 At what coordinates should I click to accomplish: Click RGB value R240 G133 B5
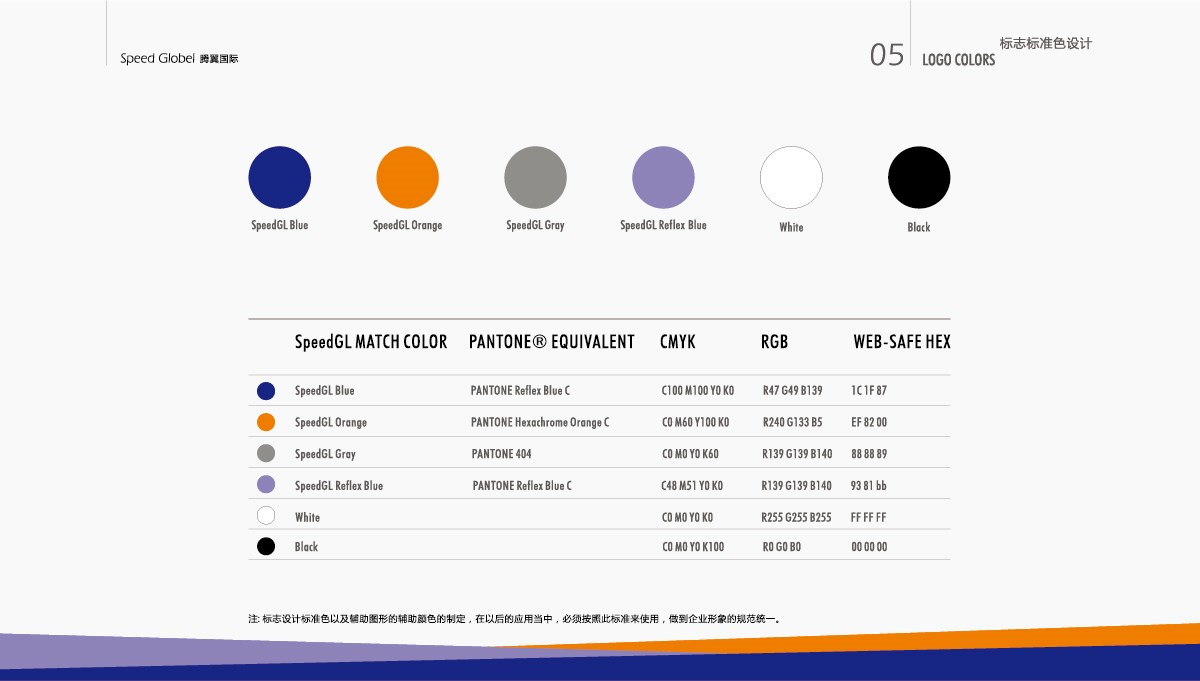pyautogui.click(x=793, y=422)
